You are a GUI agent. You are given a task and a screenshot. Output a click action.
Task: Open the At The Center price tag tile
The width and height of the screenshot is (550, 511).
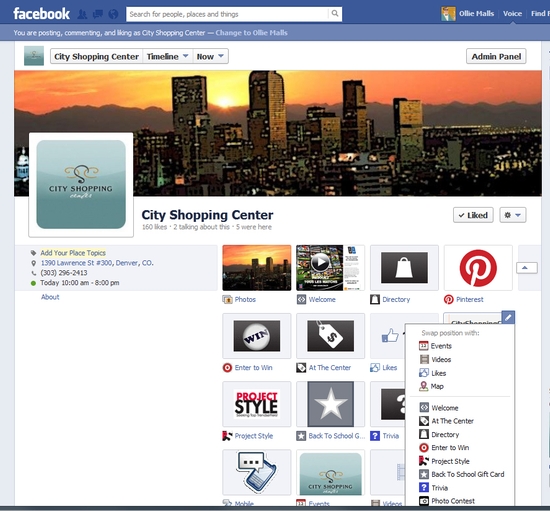pos(330,336)
